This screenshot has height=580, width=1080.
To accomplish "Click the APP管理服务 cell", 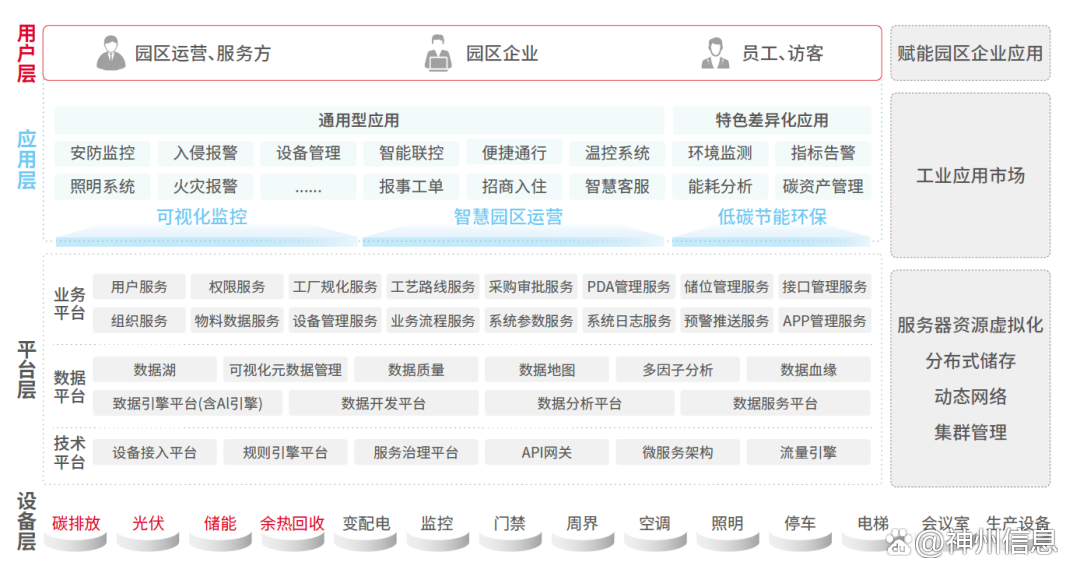I will coord(824,320).
